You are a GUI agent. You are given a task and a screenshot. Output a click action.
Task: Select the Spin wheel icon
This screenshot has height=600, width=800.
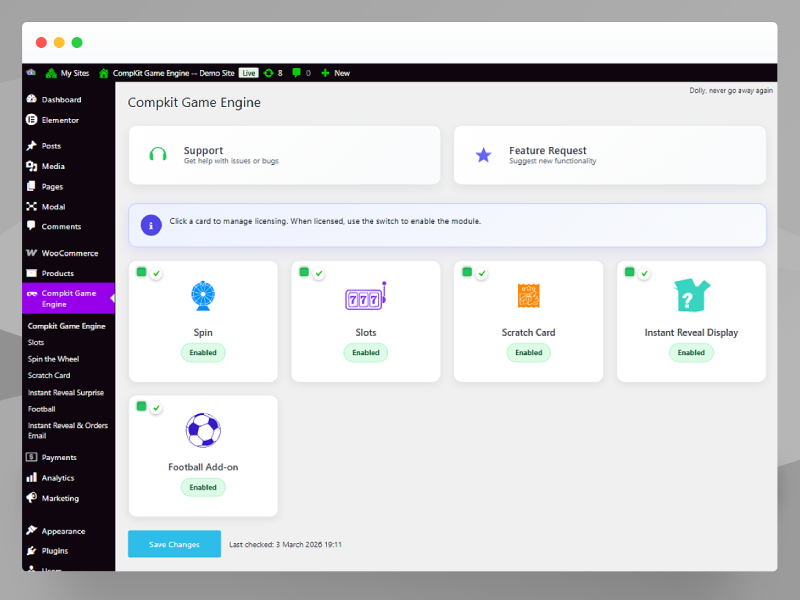click(203, 295)
